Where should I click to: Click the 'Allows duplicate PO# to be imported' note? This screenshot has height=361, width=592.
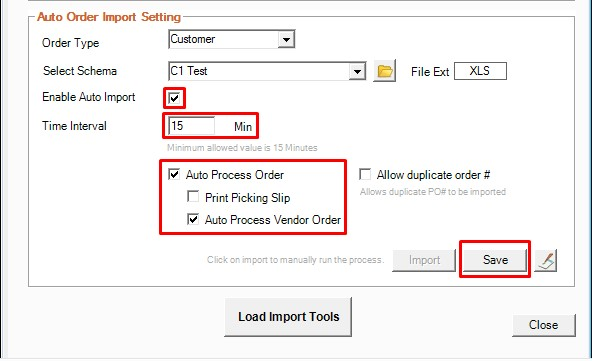tap(433, 192)
